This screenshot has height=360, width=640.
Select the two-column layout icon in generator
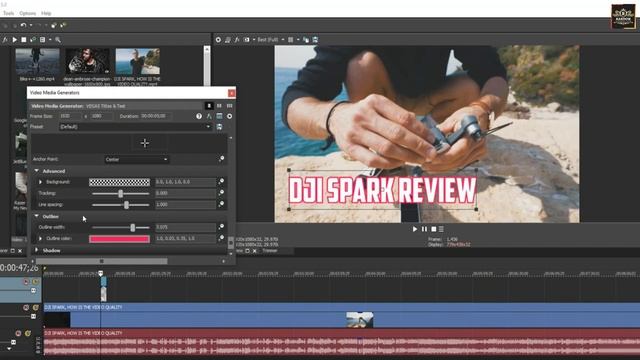pyautogui.click(x=219, y=106)
